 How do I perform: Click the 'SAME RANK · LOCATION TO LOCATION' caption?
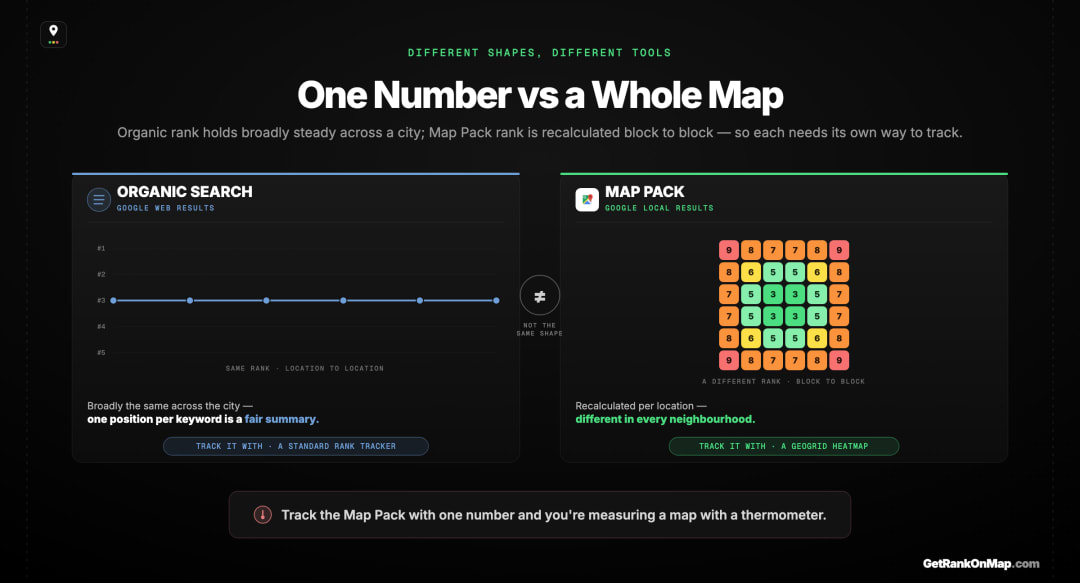(x=304, y=369)
